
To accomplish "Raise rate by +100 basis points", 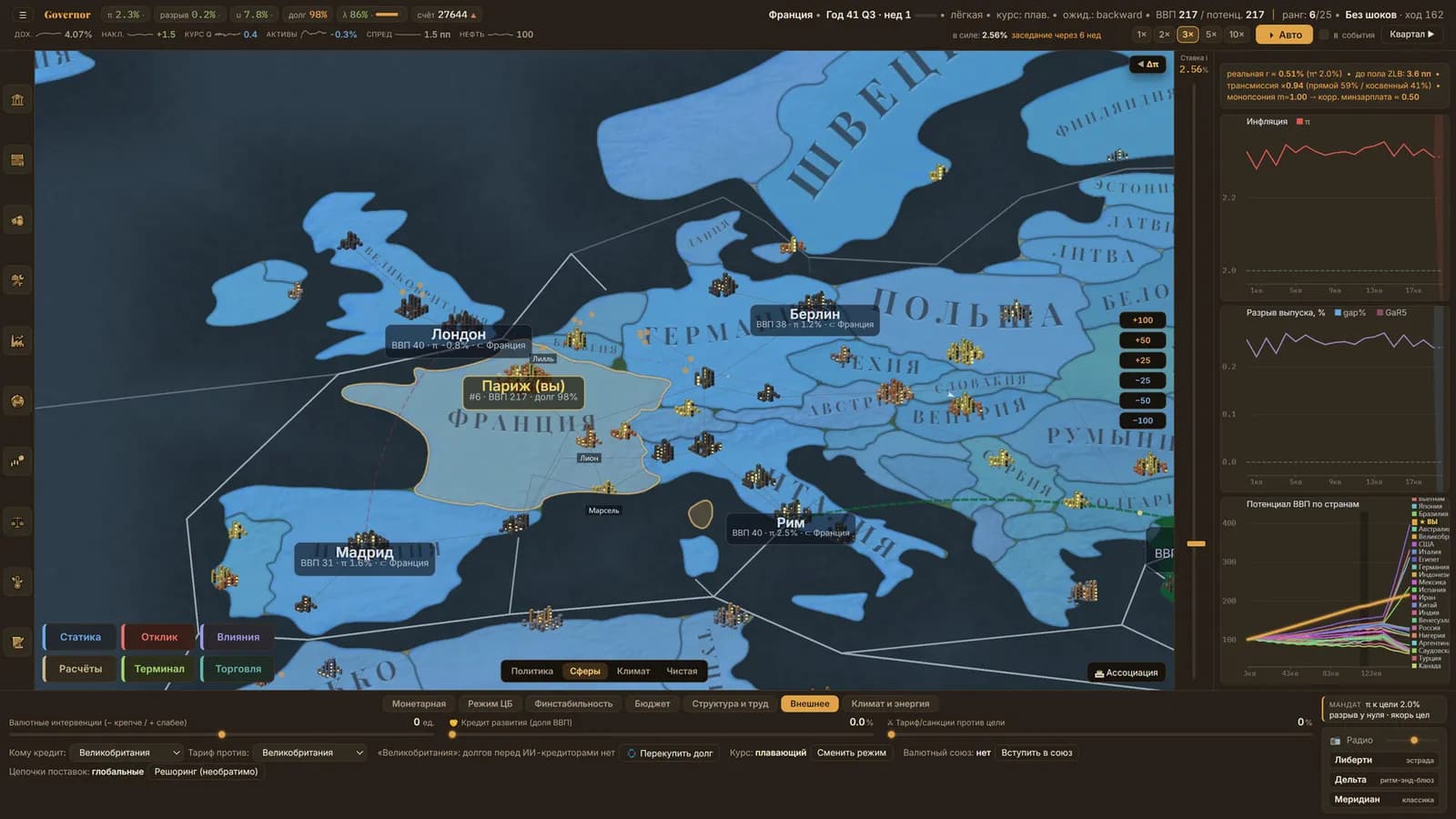I will point(1142,320).
